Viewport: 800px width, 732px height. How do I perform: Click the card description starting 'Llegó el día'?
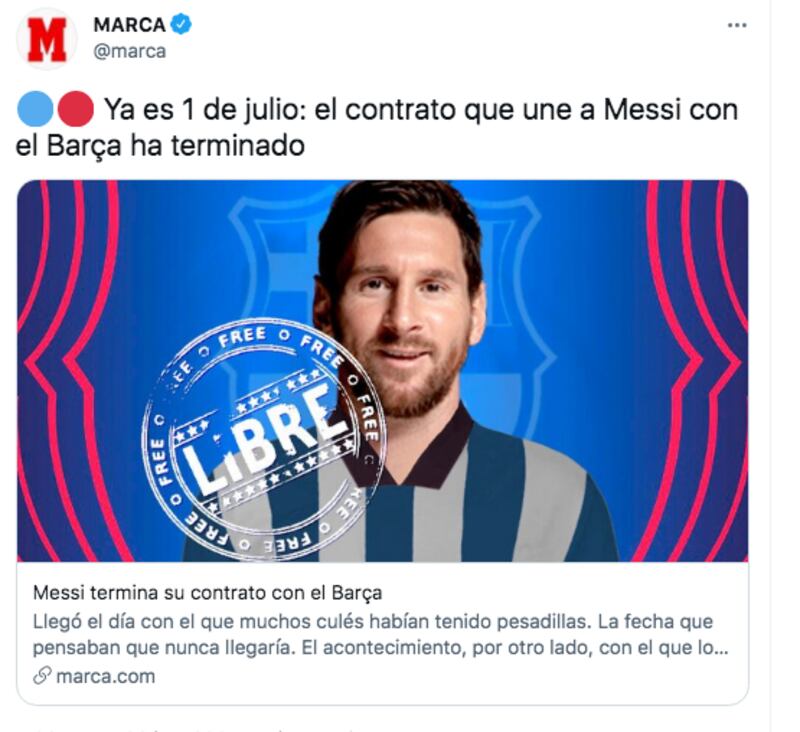pos(381,635)
